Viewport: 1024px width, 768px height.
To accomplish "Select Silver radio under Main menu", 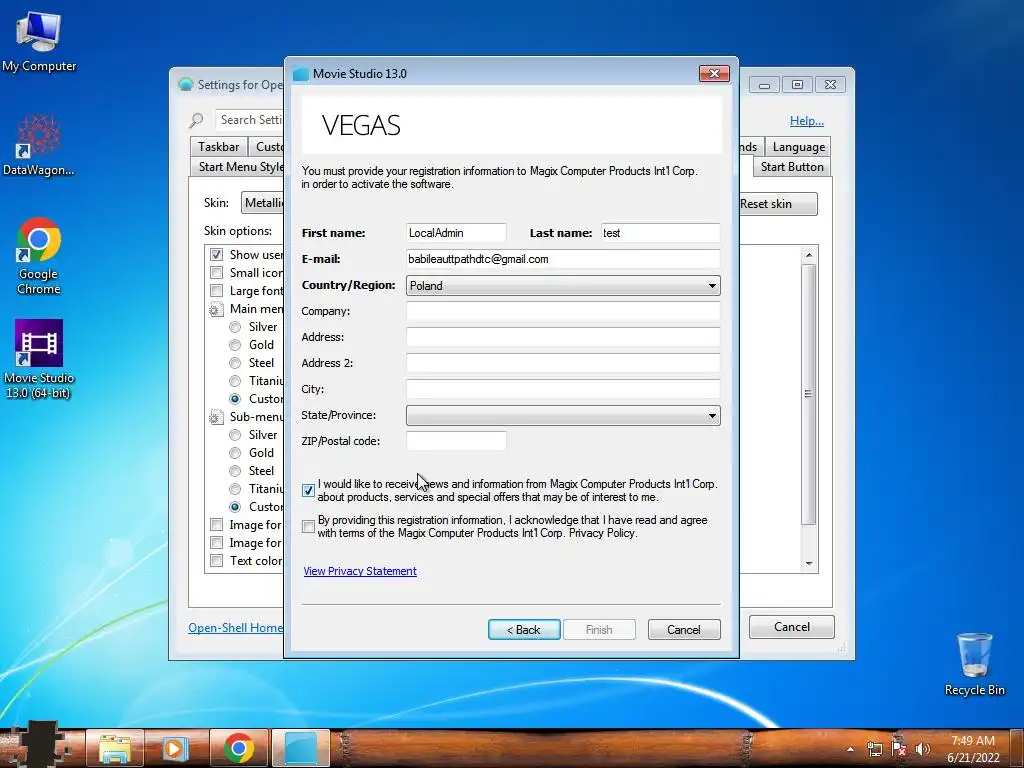I will [x=235, y=327].
